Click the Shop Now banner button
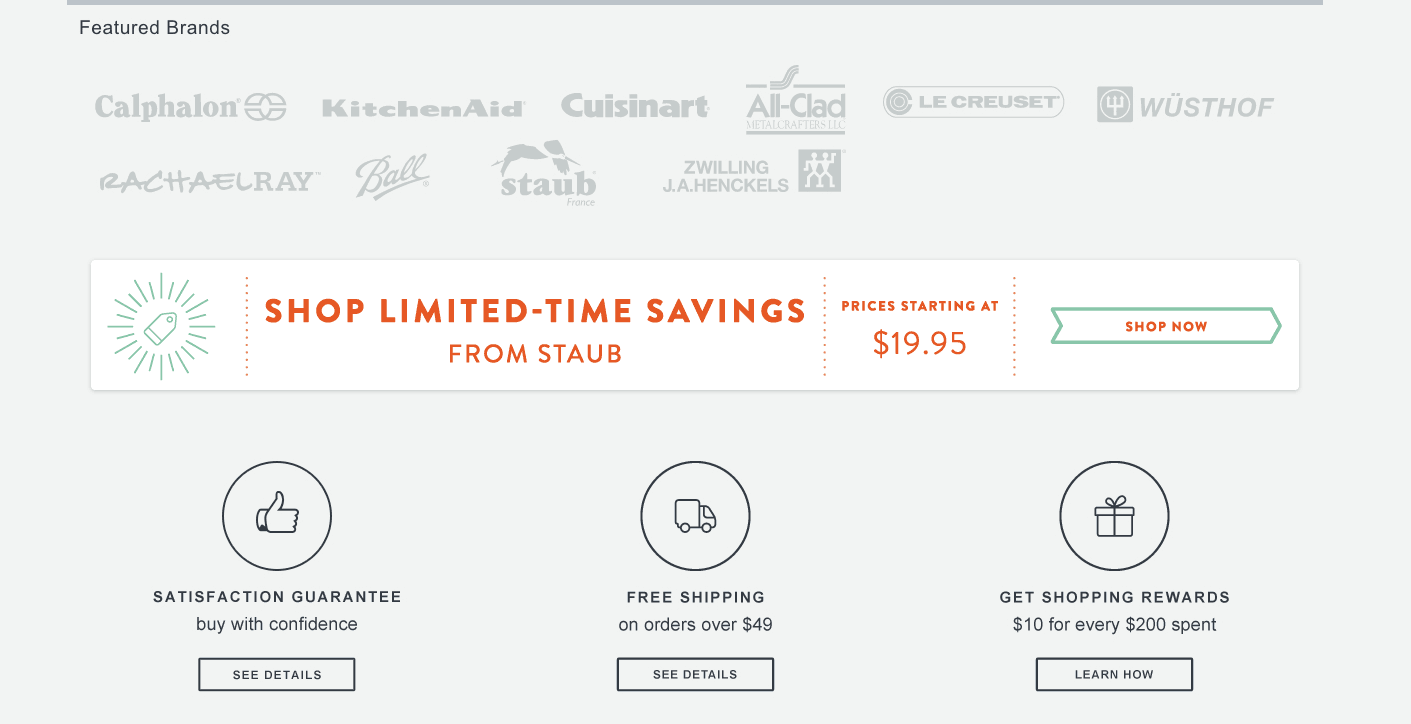The width and height of the screenshot is (1411, 724). coord(1164,326)
